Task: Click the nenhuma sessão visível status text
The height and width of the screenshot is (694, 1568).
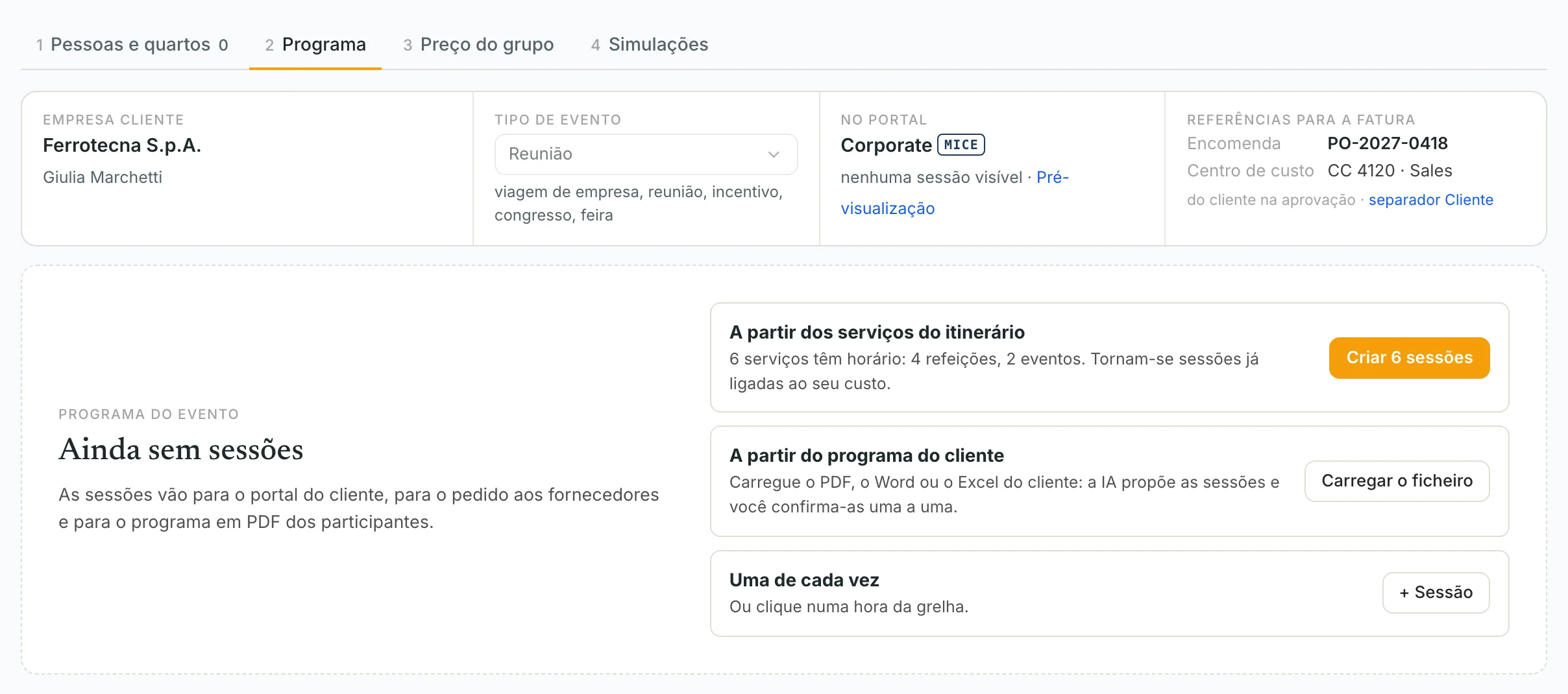Action: pyautogui.click(x=931, y=177)
